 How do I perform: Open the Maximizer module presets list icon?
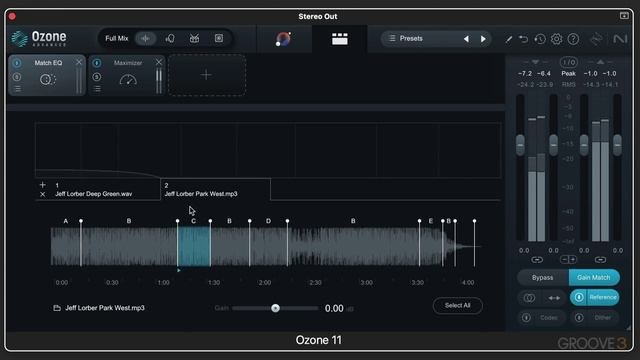[x=97, y=88]
